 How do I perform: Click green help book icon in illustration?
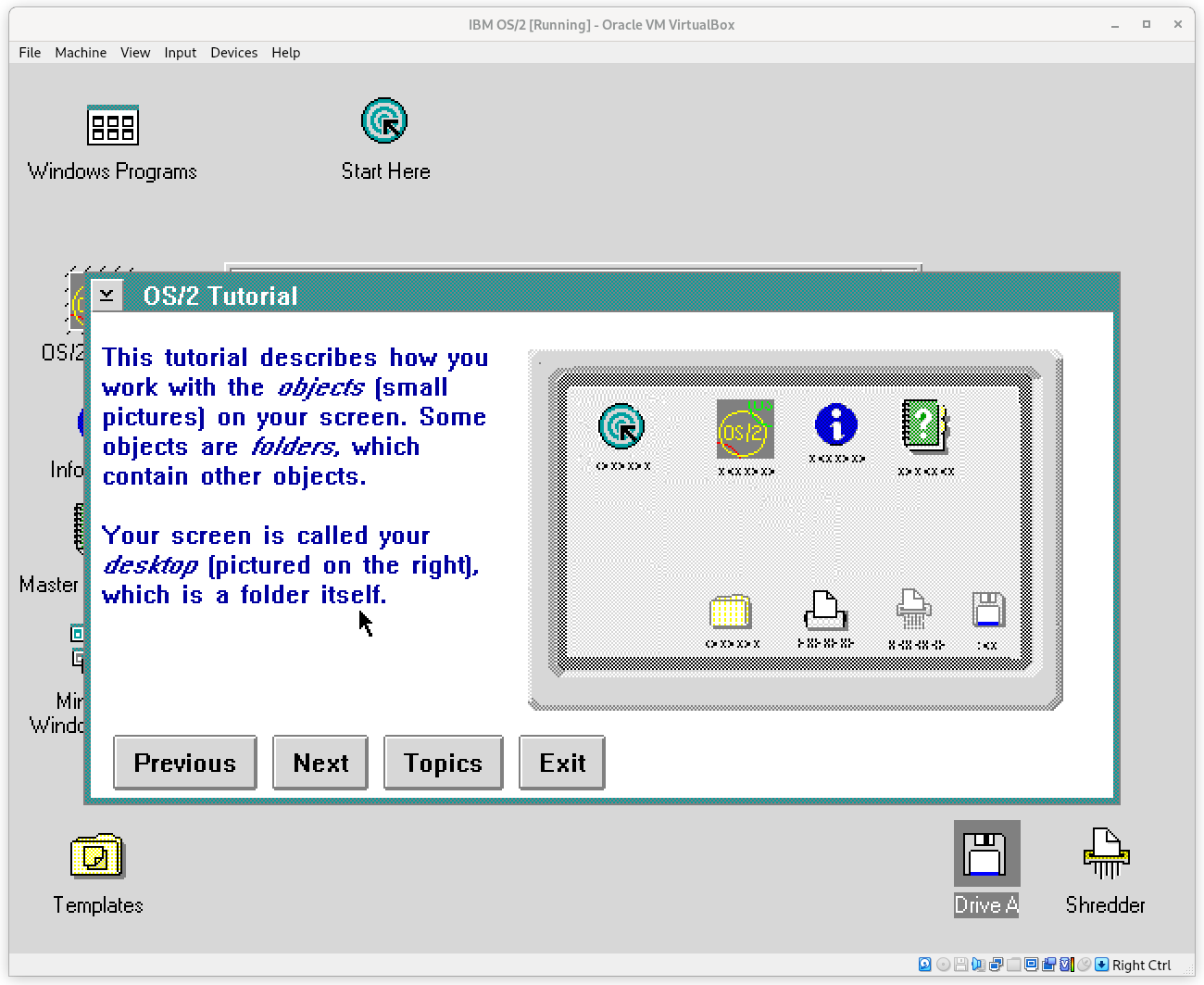(925, 425)
